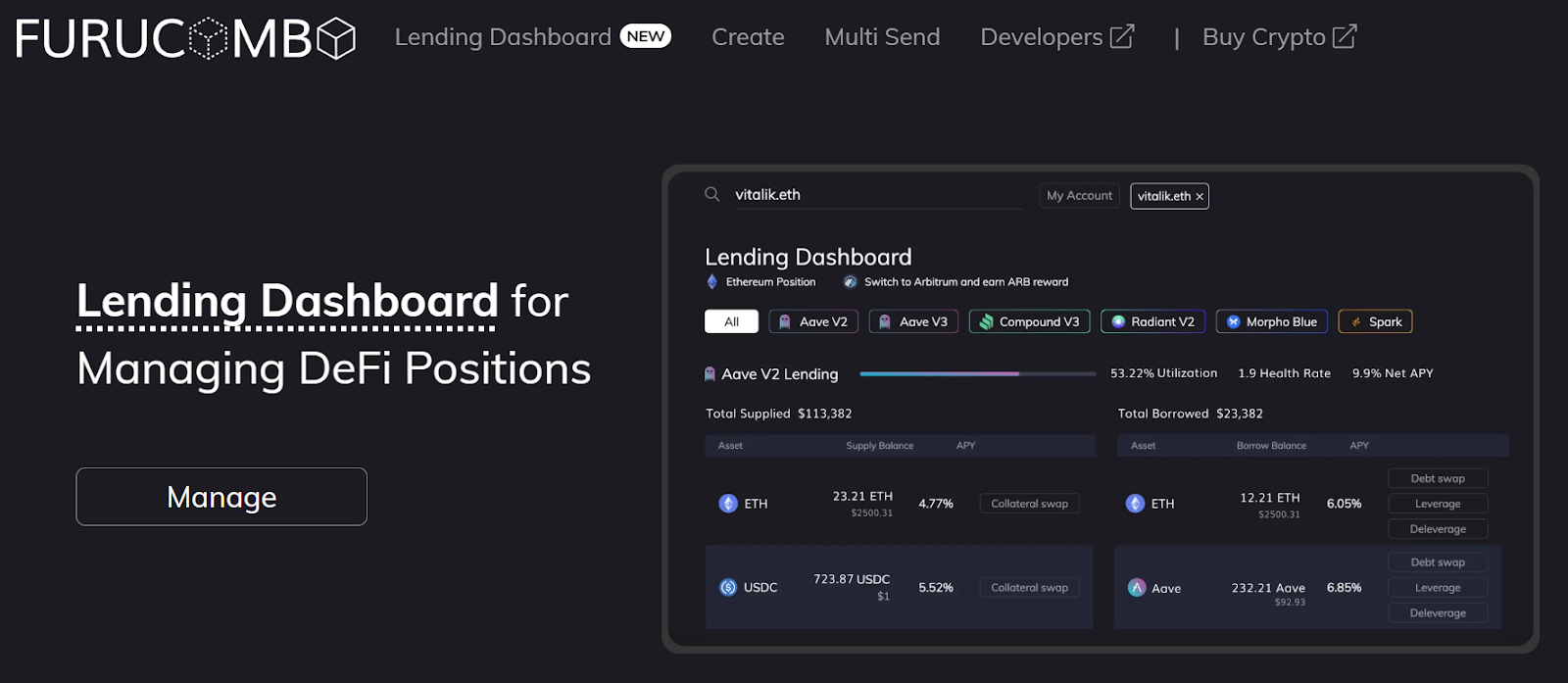The image size is (1568, 683).
Task: Click the Spark logo icon
Action: [x=1356, y=321]
